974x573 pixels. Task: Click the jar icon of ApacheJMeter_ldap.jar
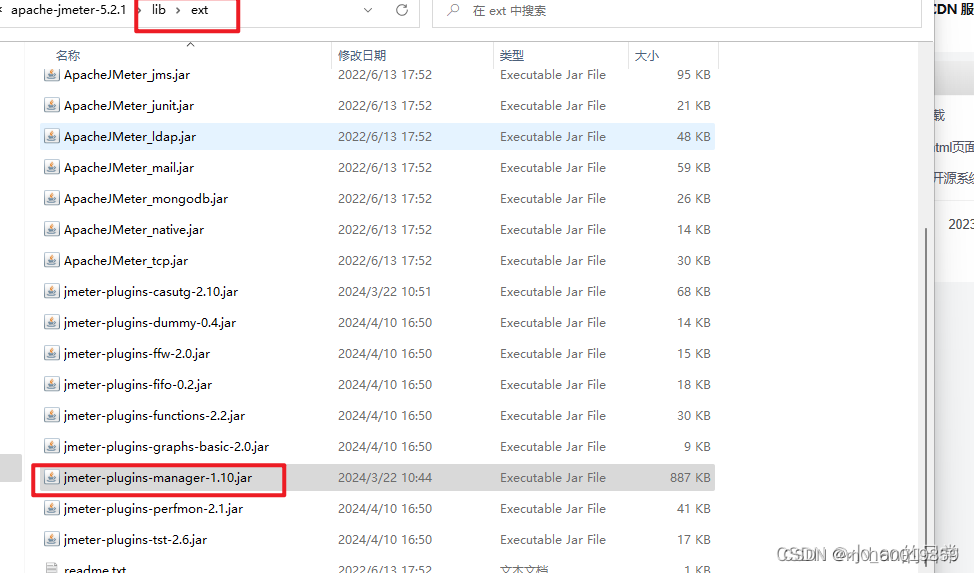click(52, 137)
